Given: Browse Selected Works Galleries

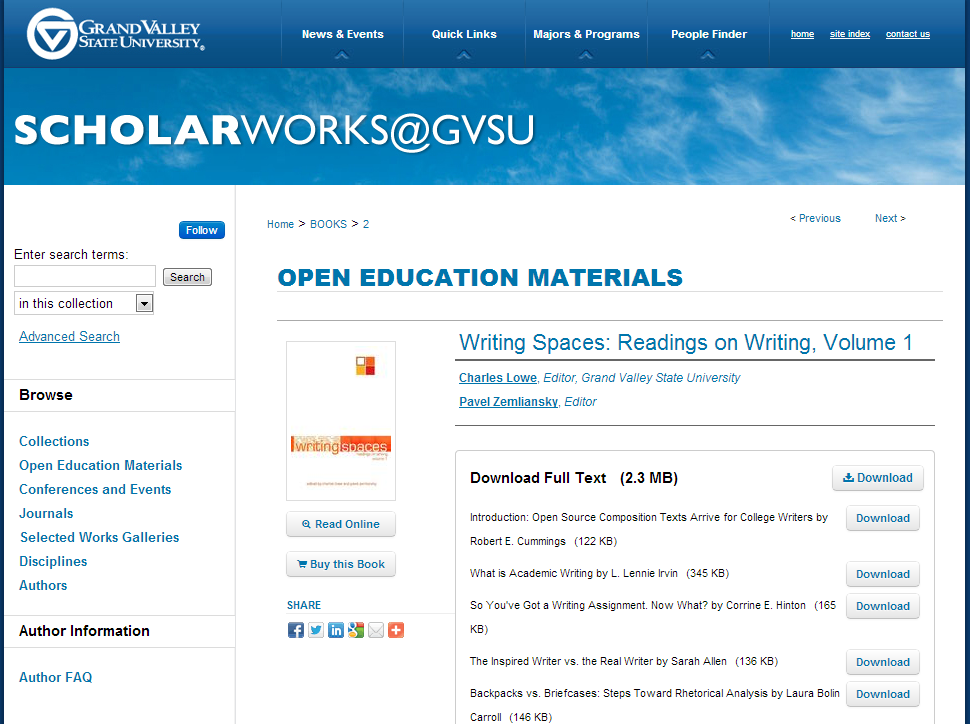Looking at the screenshot, I should (100, 537).
